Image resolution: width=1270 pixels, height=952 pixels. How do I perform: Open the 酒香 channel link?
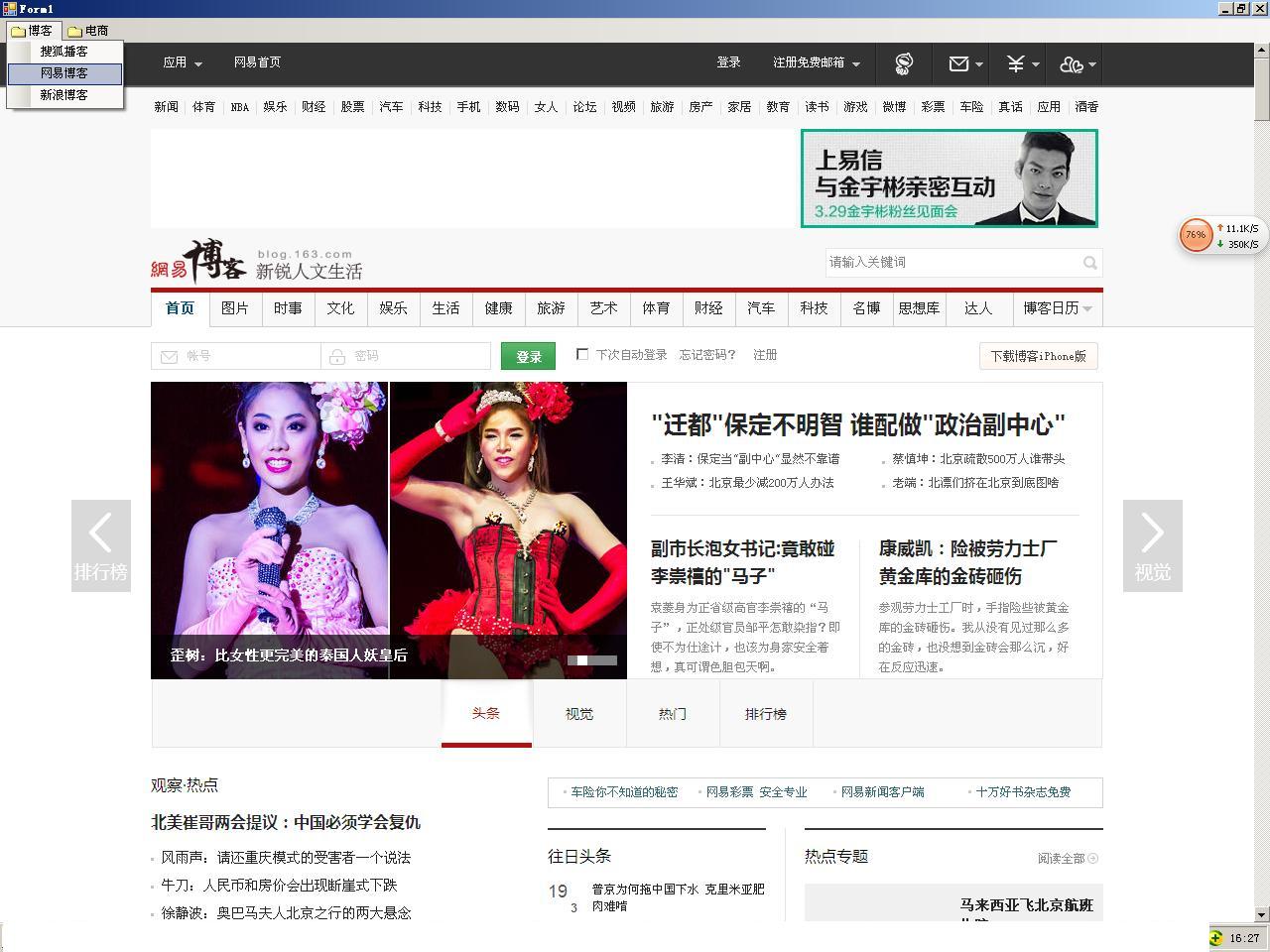[1086, 107]
